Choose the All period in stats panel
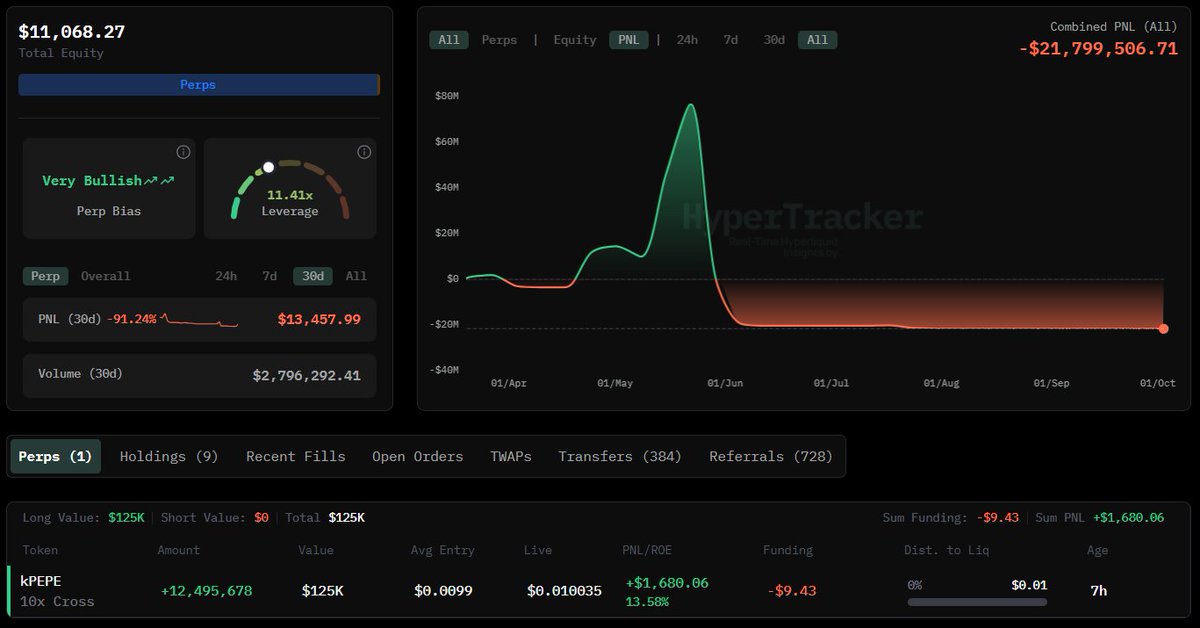Viewport: 1200px width, 628px height. 356,276
